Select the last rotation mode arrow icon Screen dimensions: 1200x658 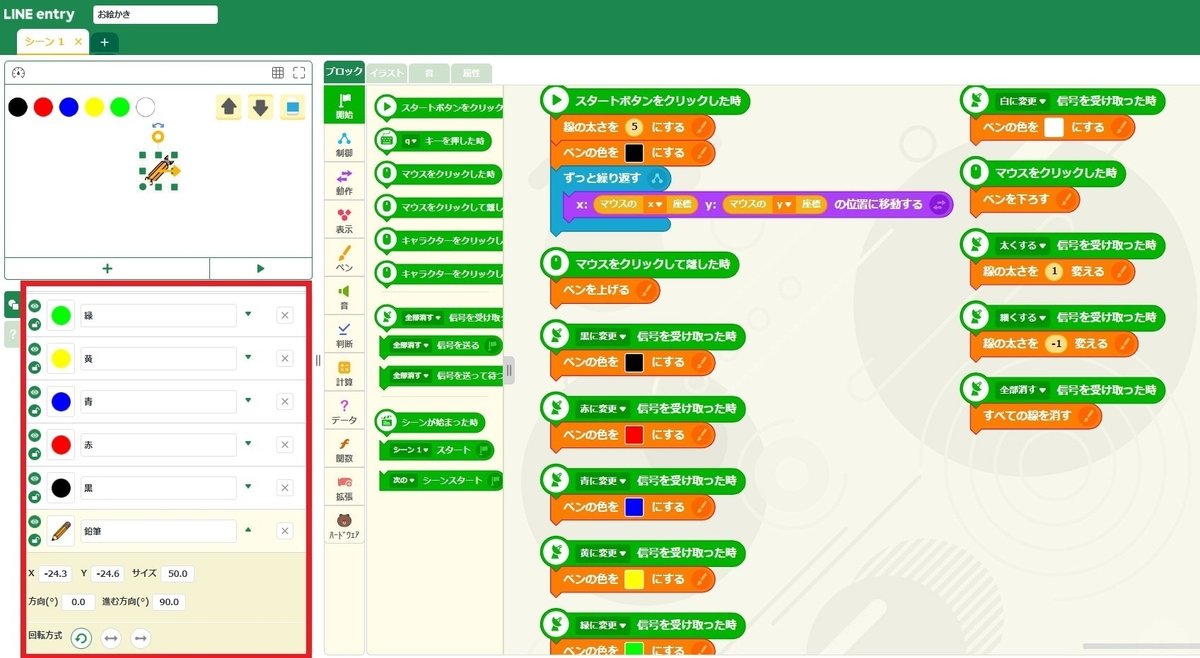click(141, 638)
